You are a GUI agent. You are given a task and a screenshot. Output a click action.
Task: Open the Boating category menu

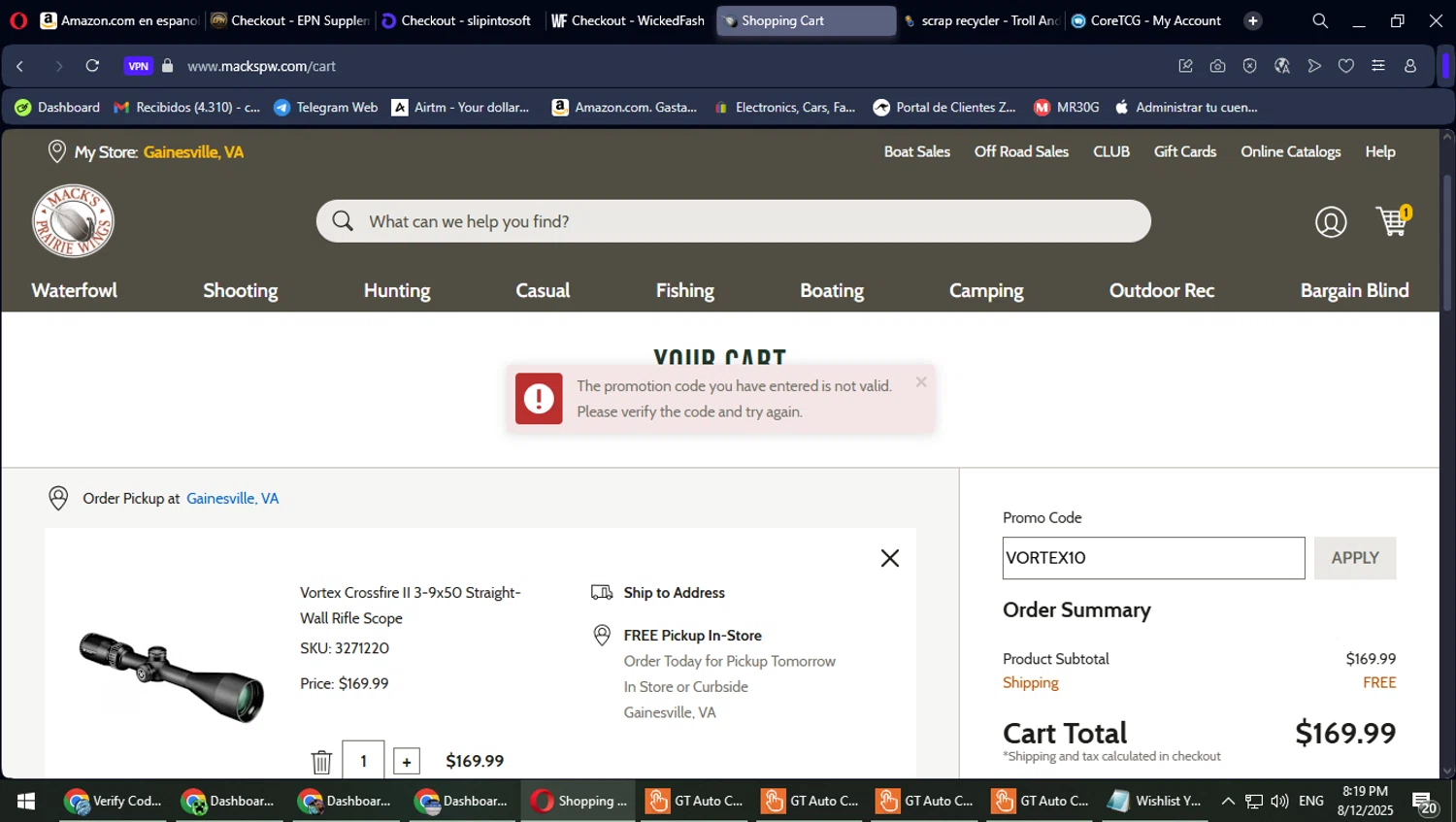(x=832, y=290)
